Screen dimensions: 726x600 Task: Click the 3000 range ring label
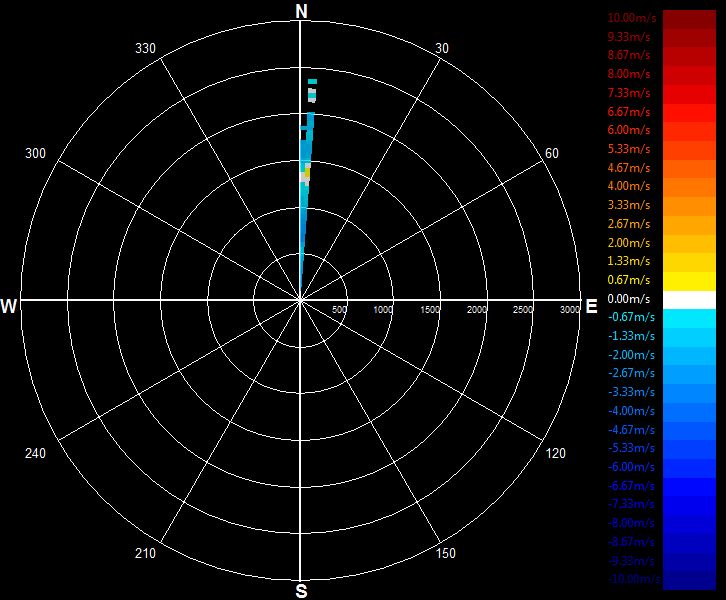tap(570, 310)
